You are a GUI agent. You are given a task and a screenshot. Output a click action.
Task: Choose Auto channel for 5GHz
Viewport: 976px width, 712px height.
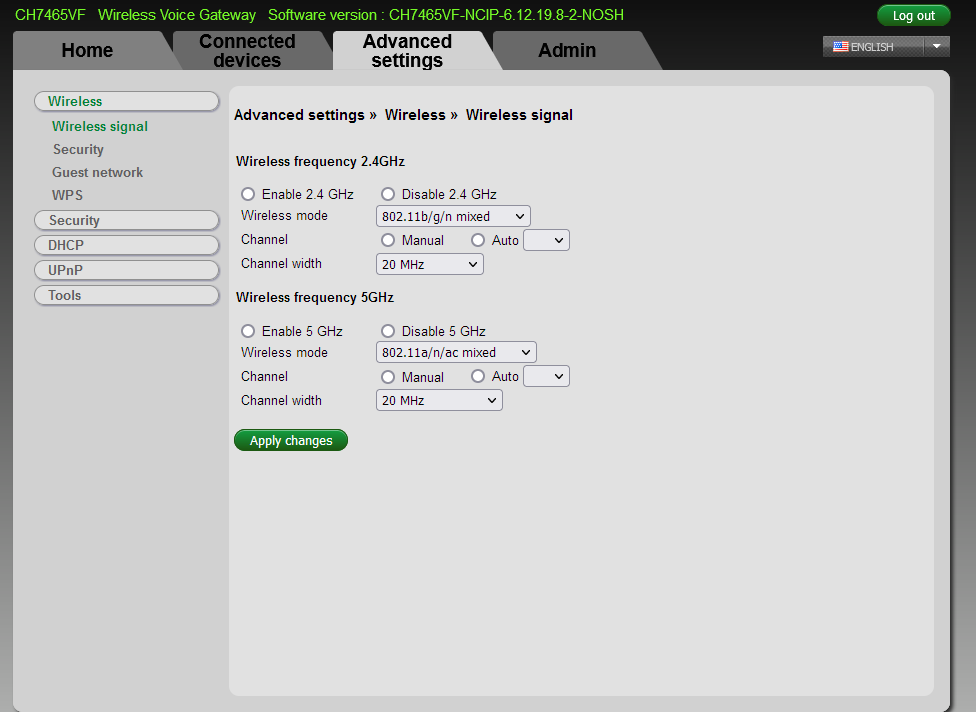tap(477, 376)
